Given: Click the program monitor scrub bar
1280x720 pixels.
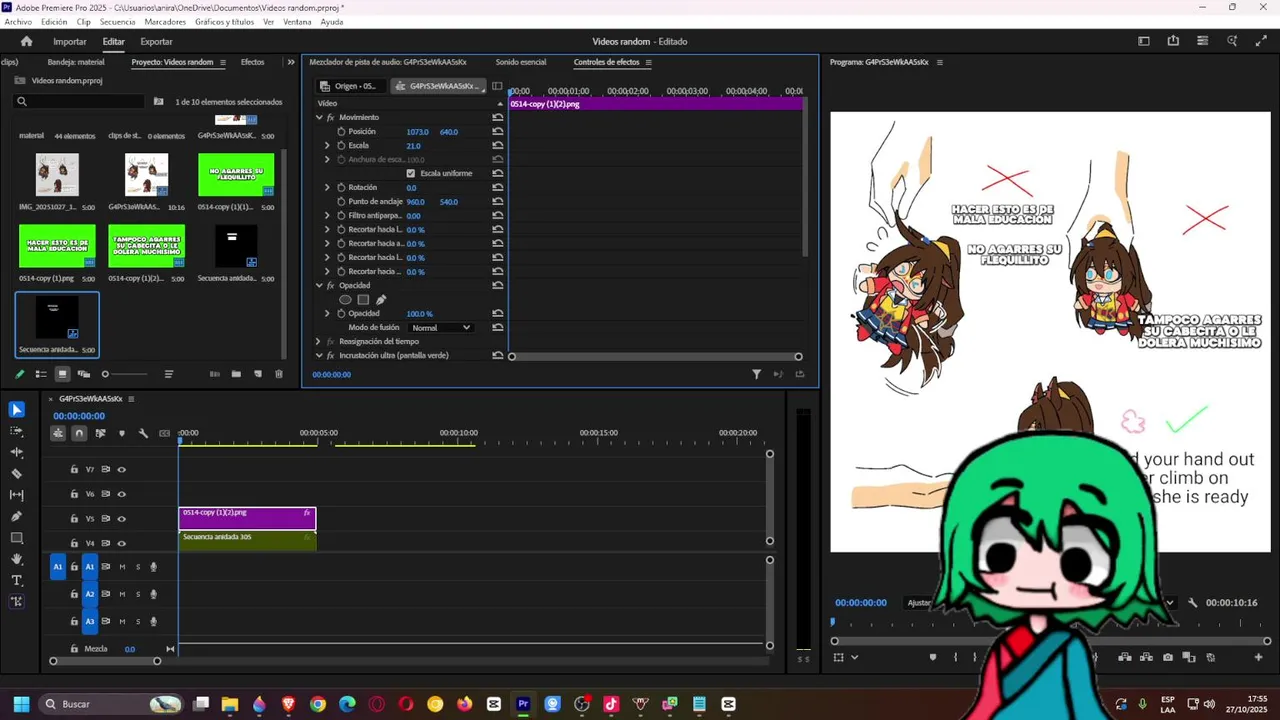Looking at the screenshot, I should pos(1050,622).
